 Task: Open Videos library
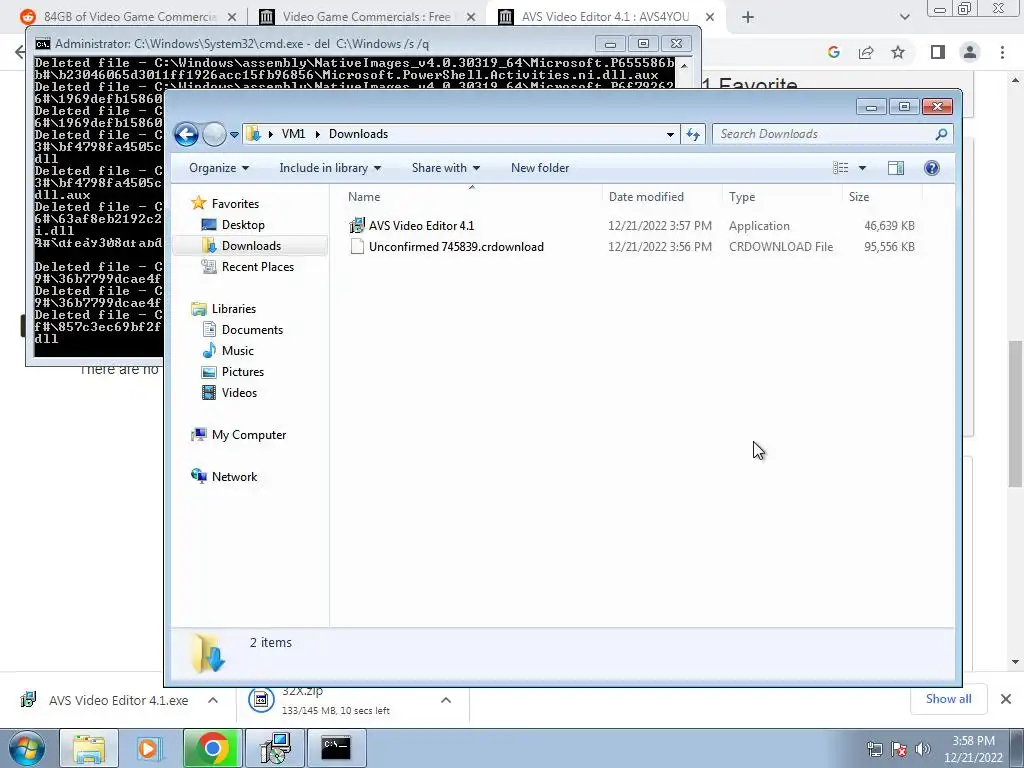(239, 392)
